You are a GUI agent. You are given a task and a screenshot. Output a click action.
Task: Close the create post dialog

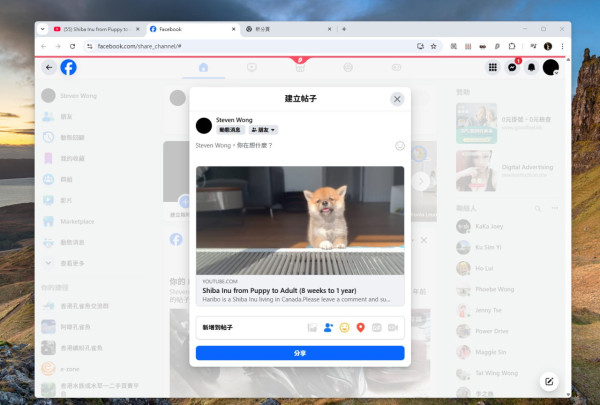tap(397, 99)
